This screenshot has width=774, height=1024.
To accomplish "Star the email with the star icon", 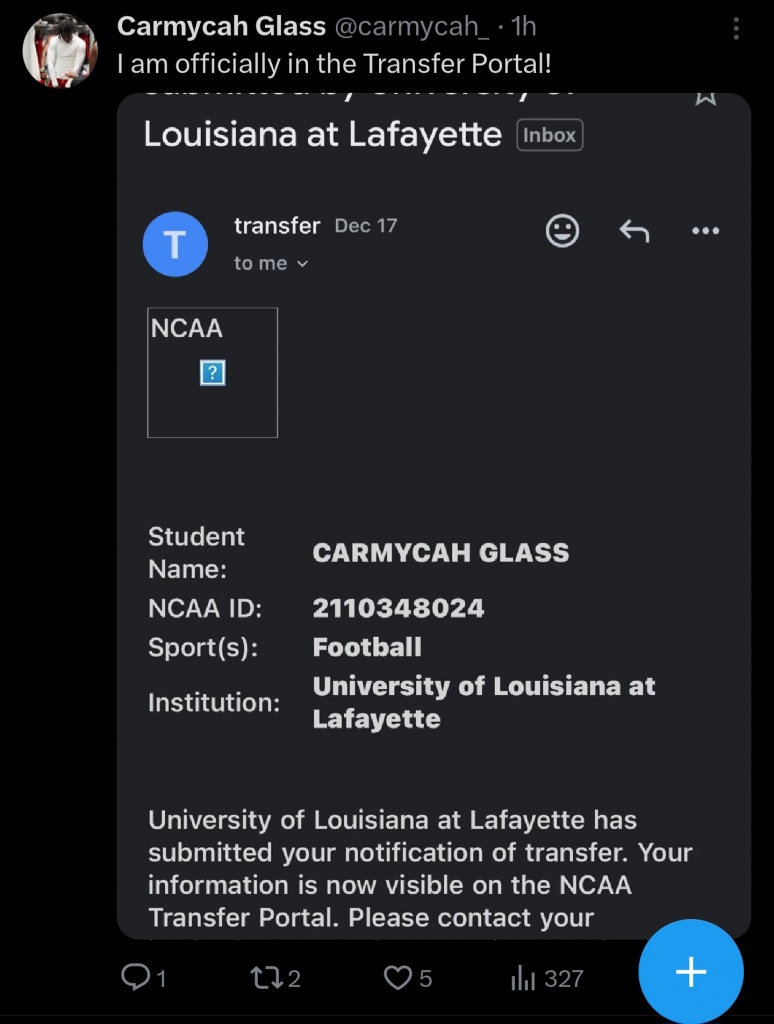I will (705, 98).
